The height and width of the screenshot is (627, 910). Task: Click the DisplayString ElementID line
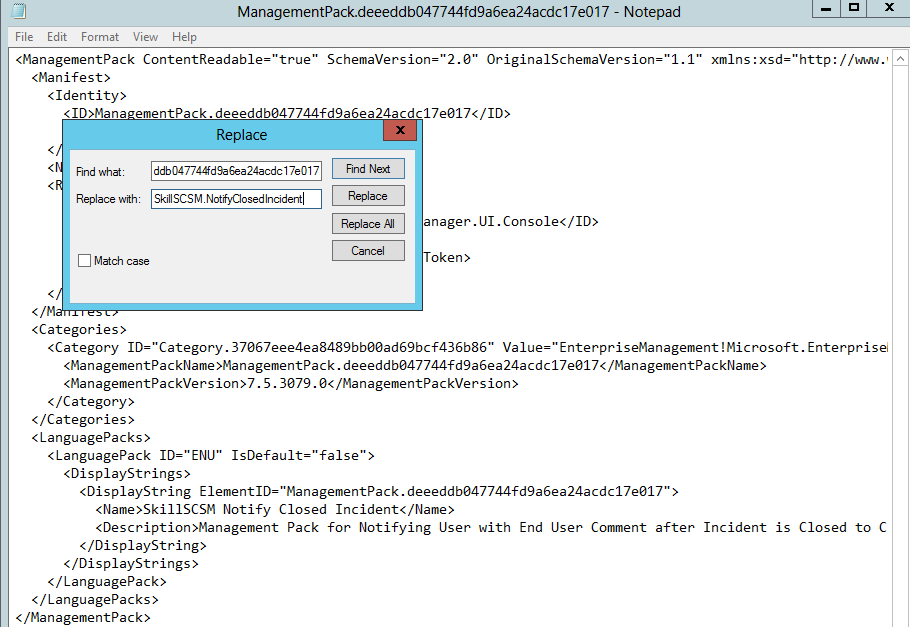click(x=379, y=491)
